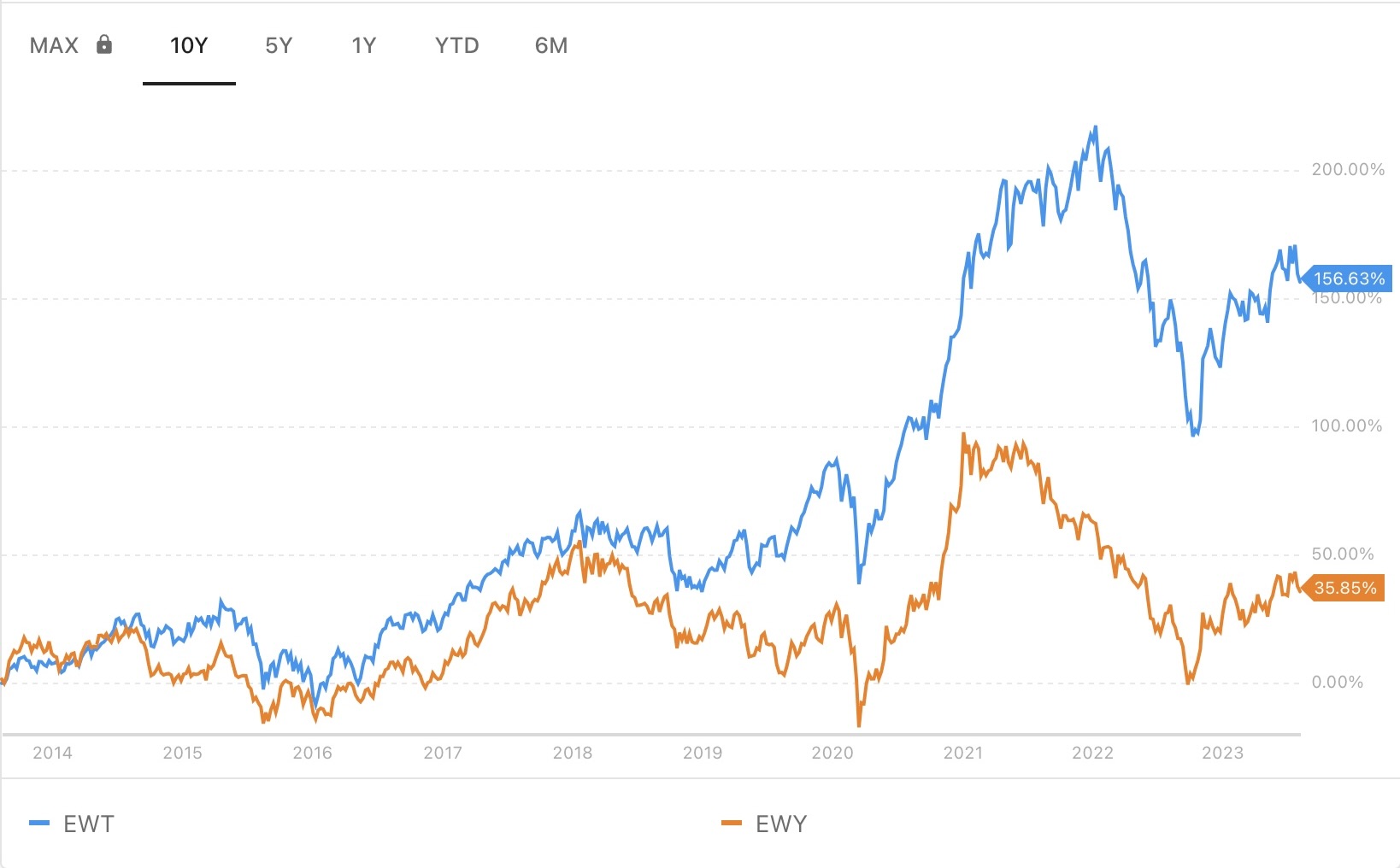The width and height of the screenshot is (1400, 868).
Task: Click the 0.00% y-axis label
Action: 1338,682
